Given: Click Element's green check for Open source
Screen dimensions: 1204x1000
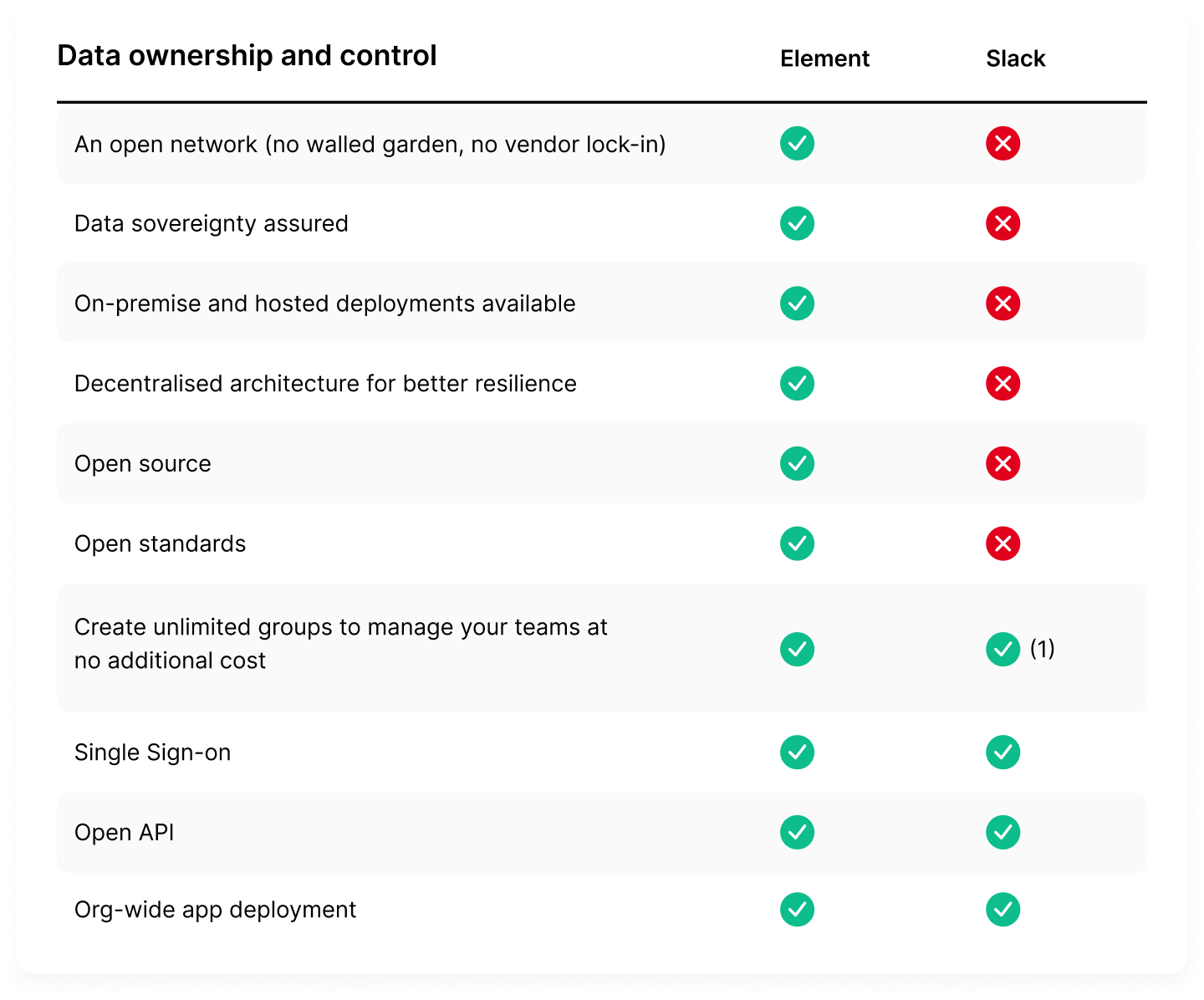Looking at the screenshot, I should [x=797, y=463].
